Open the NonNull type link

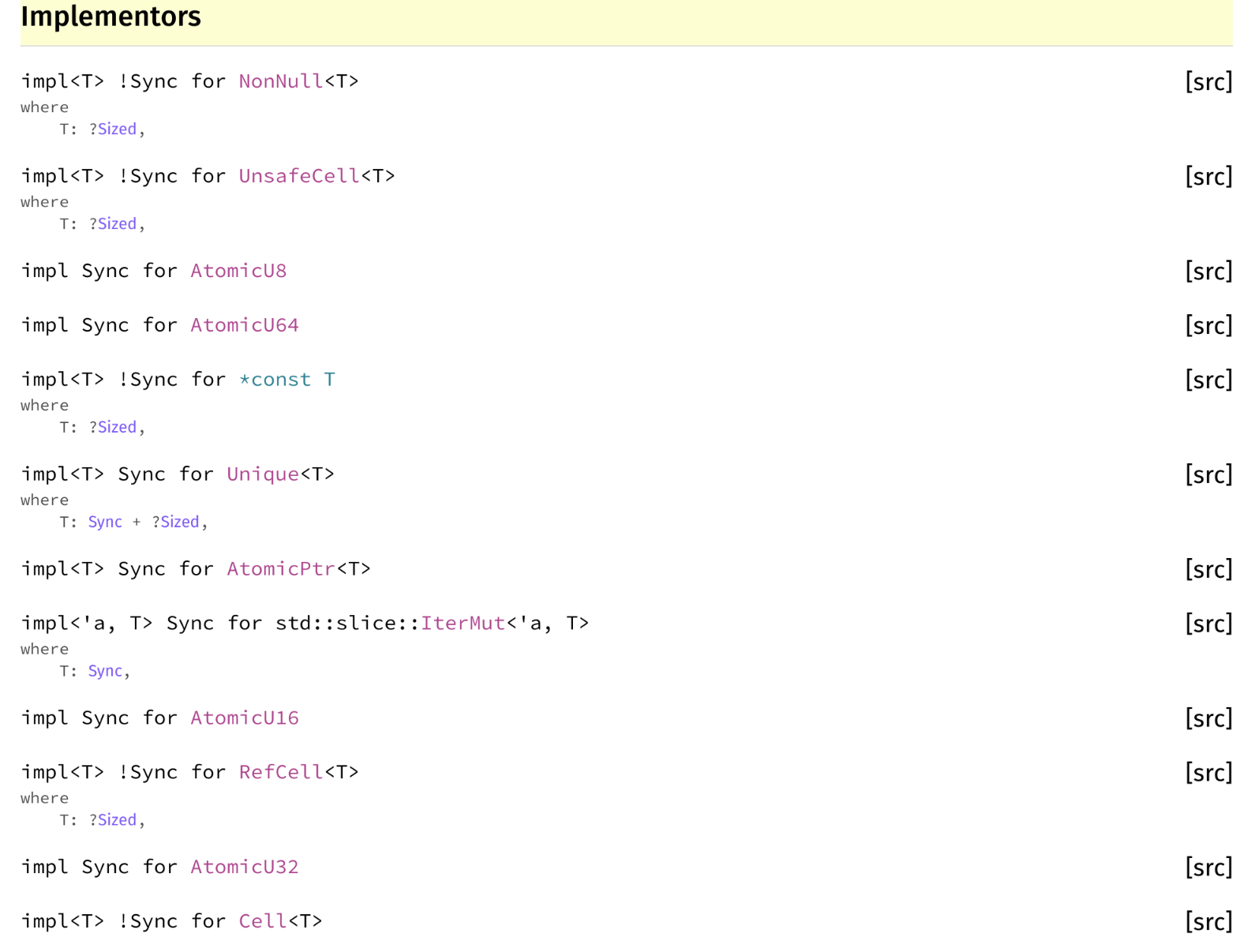(281, 81)
